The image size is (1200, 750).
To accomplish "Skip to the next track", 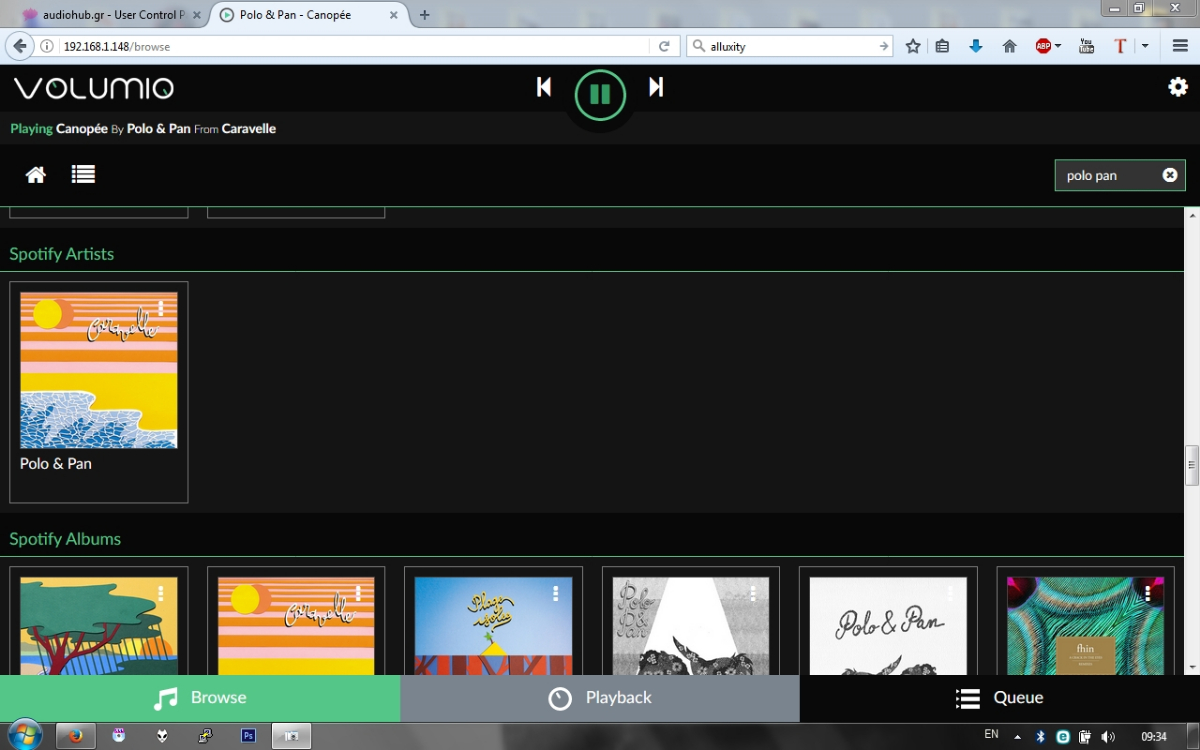I will (x=656, y=87).
